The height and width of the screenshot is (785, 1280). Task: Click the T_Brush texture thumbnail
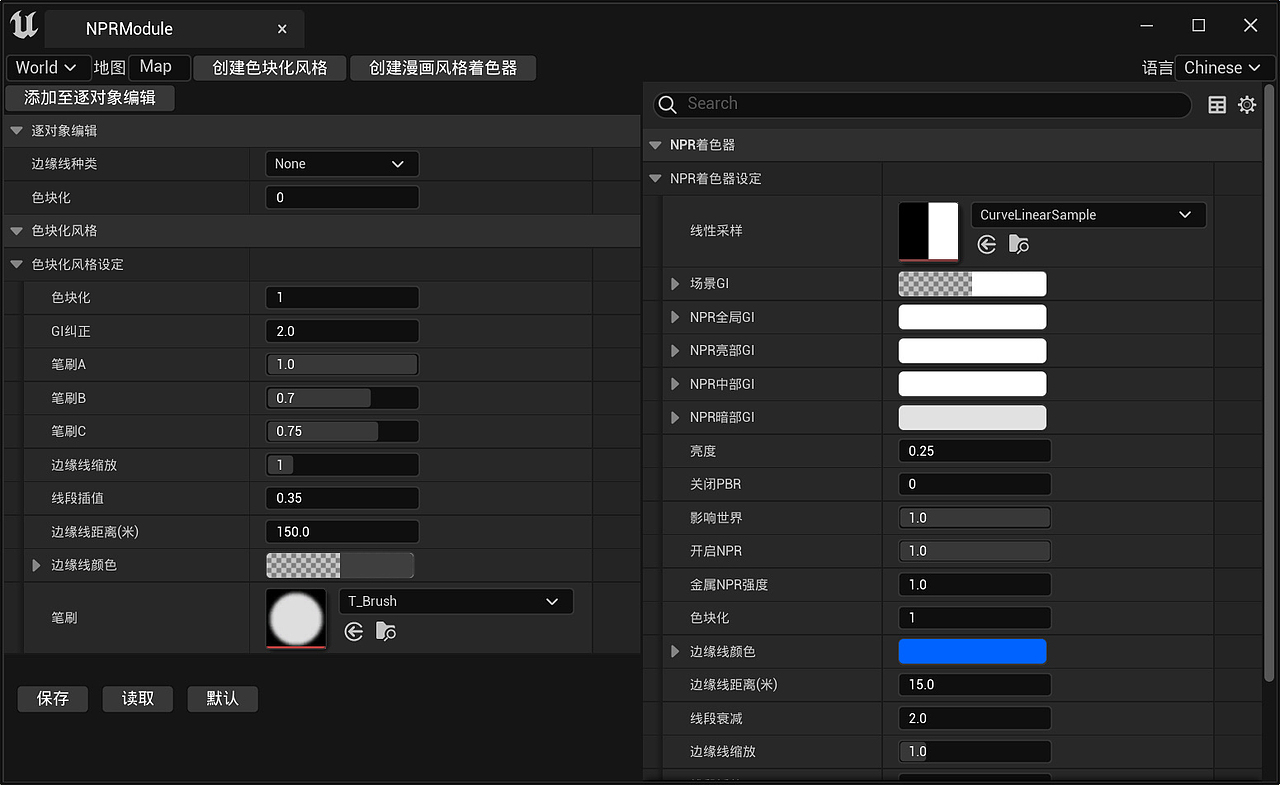click(x=295, y=618)
